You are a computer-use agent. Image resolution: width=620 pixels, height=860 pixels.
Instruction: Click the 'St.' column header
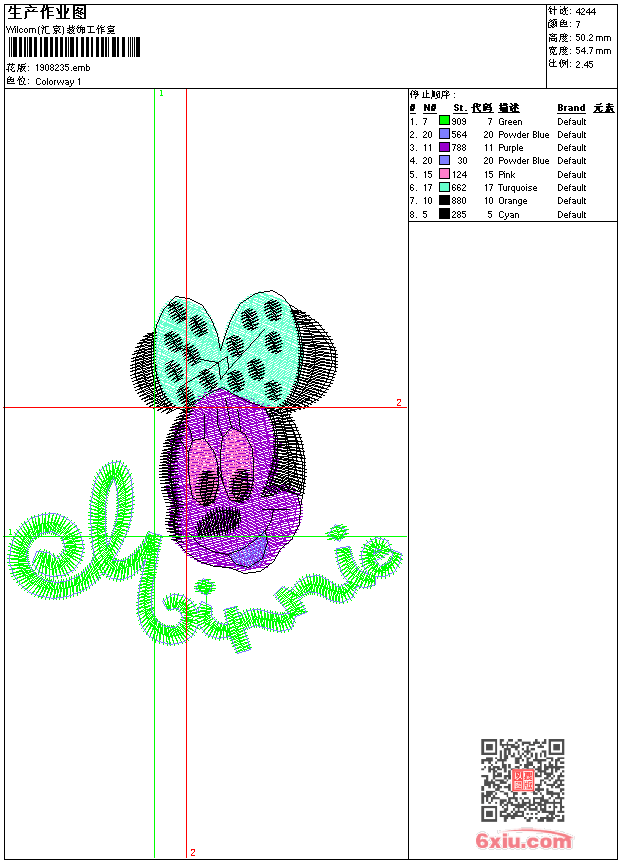(460, 108)
